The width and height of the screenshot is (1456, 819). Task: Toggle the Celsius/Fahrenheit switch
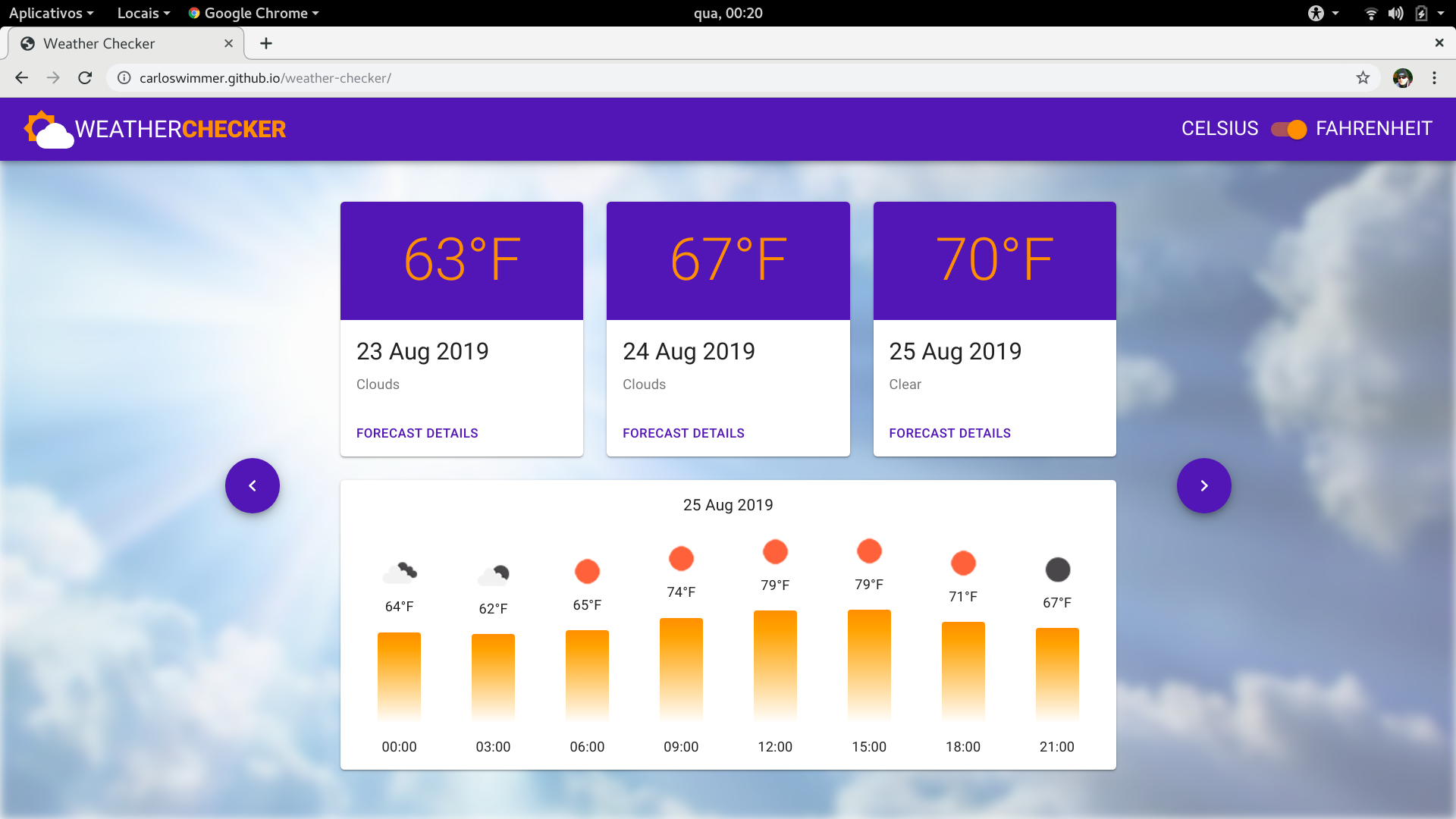1288,129
